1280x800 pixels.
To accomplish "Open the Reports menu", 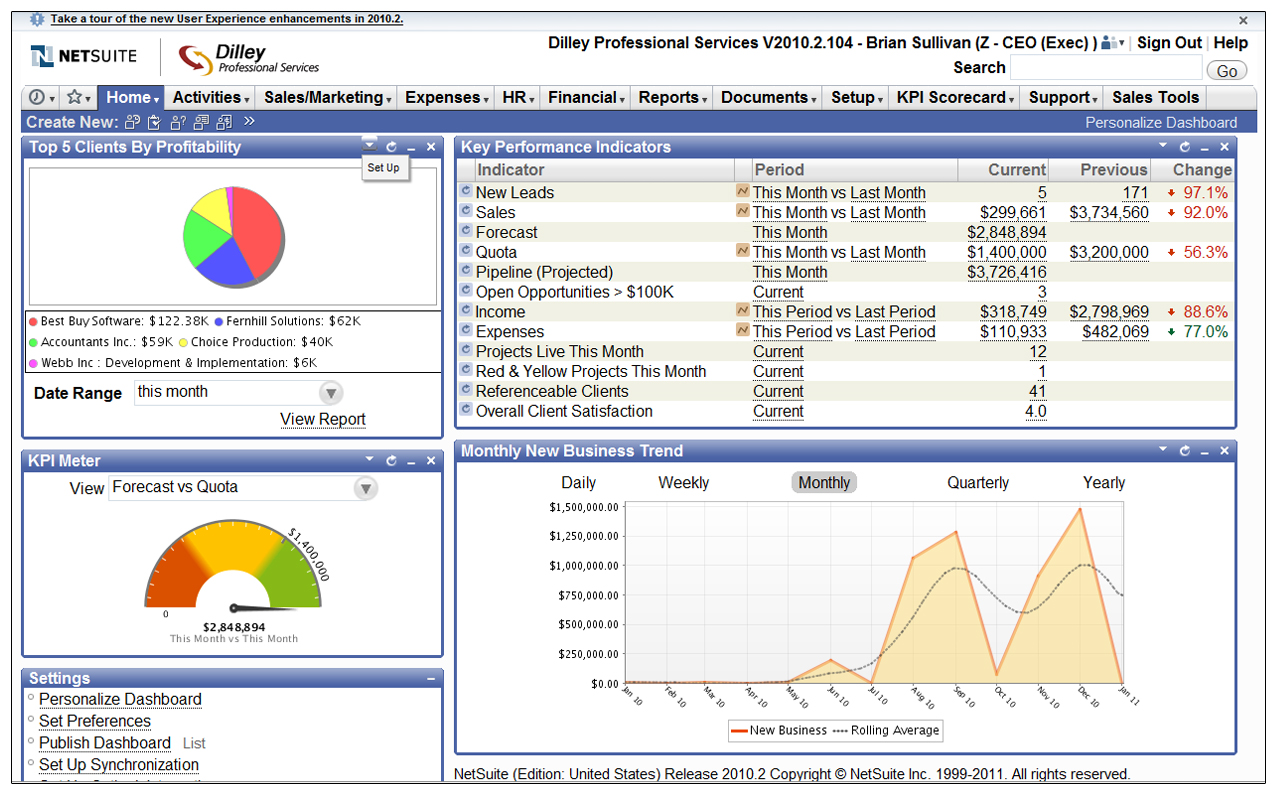I will pos(673,98).
